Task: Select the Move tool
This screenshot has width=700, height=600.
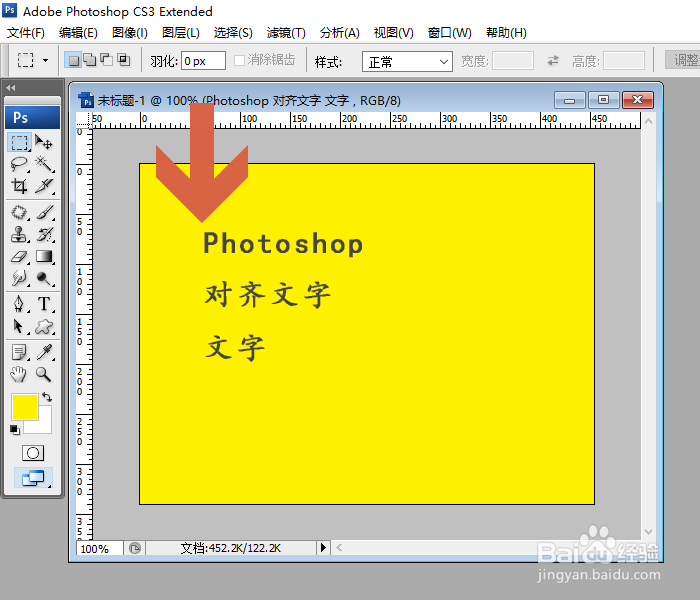Action: click(44, 143)
